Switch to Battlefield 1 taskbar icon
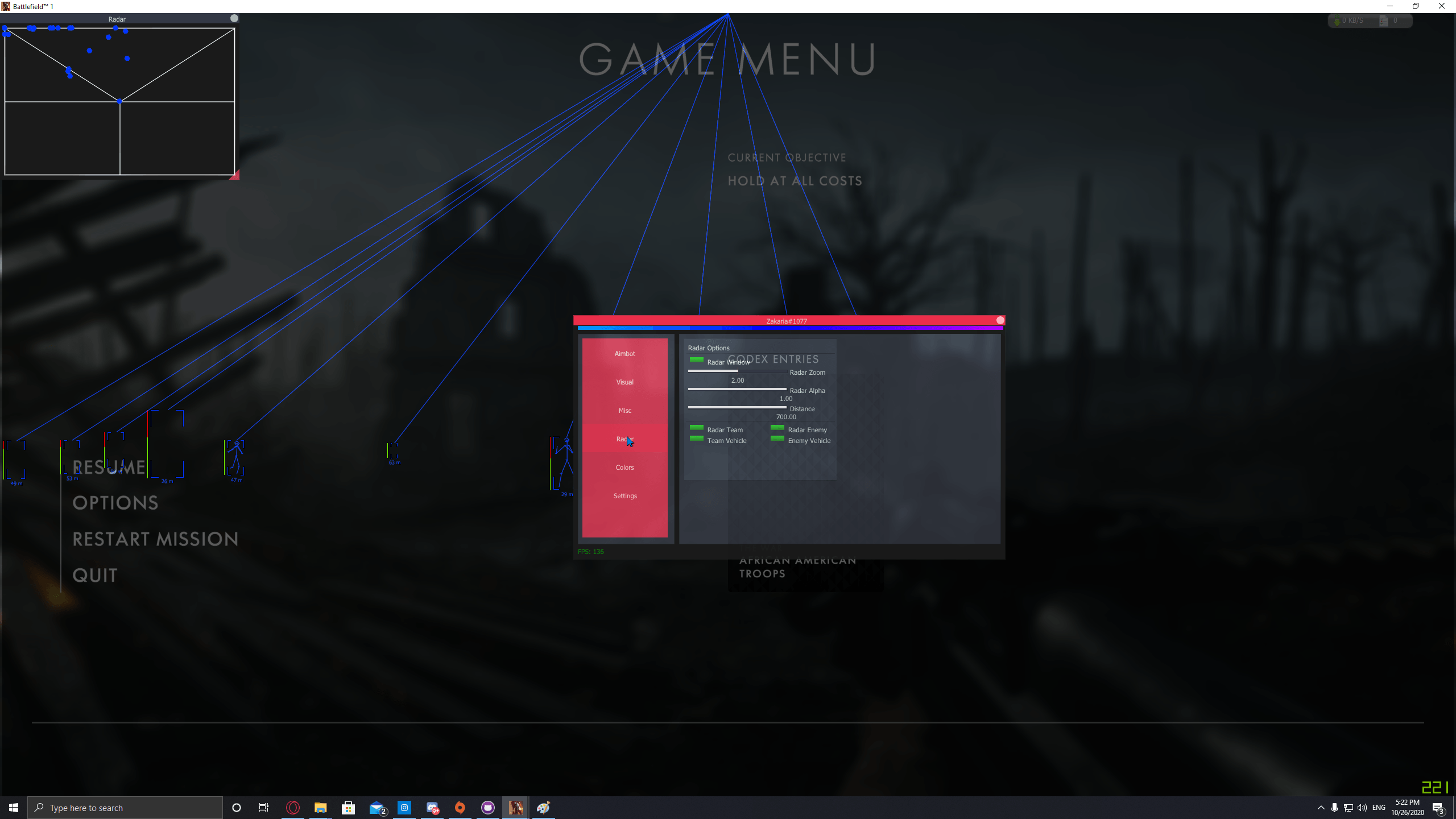The height and width of the screenshot is (819, 1456). coord(516,808)
